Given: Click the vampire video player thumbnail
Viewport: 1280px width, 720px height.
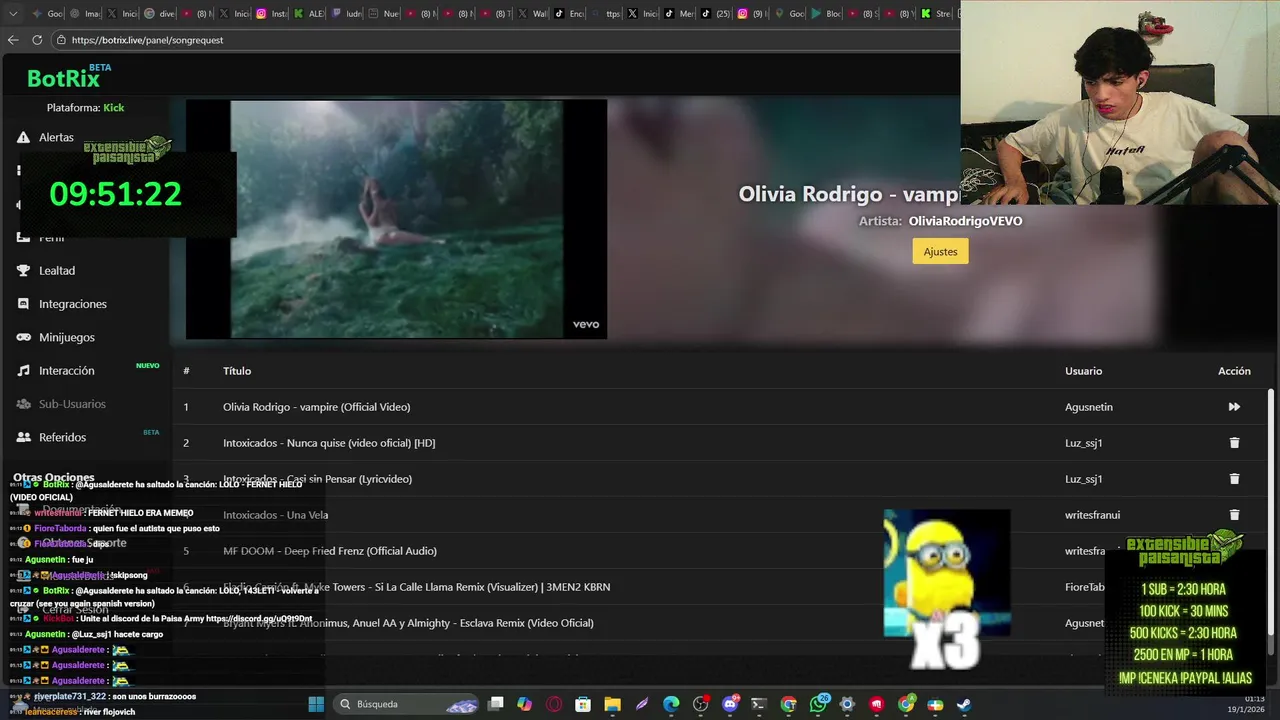Looking at the screenshot, I should click(x=396, y=219).
